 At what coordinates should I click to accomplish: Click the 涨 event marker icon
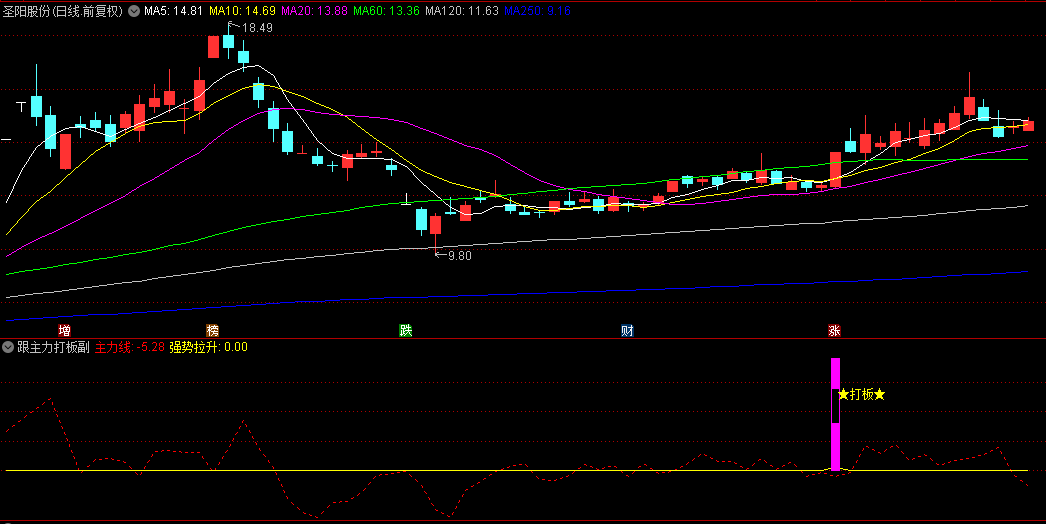[835, 330]
